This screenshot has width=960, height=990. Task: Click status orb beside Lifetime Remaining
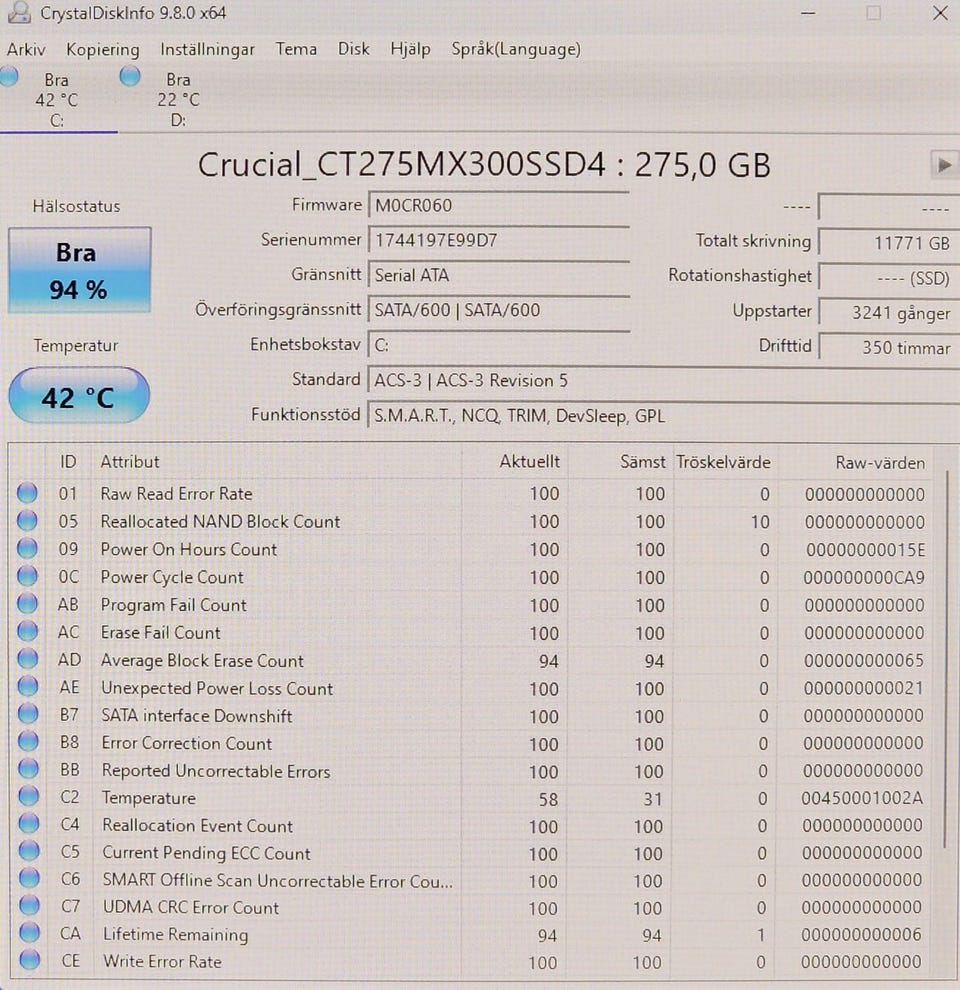click(28, 934)
